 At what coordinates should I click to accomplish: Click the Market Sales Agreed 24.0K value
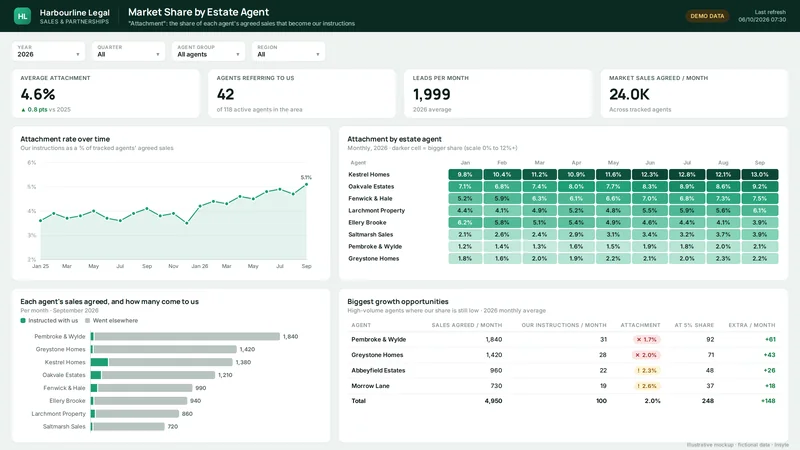629,94
